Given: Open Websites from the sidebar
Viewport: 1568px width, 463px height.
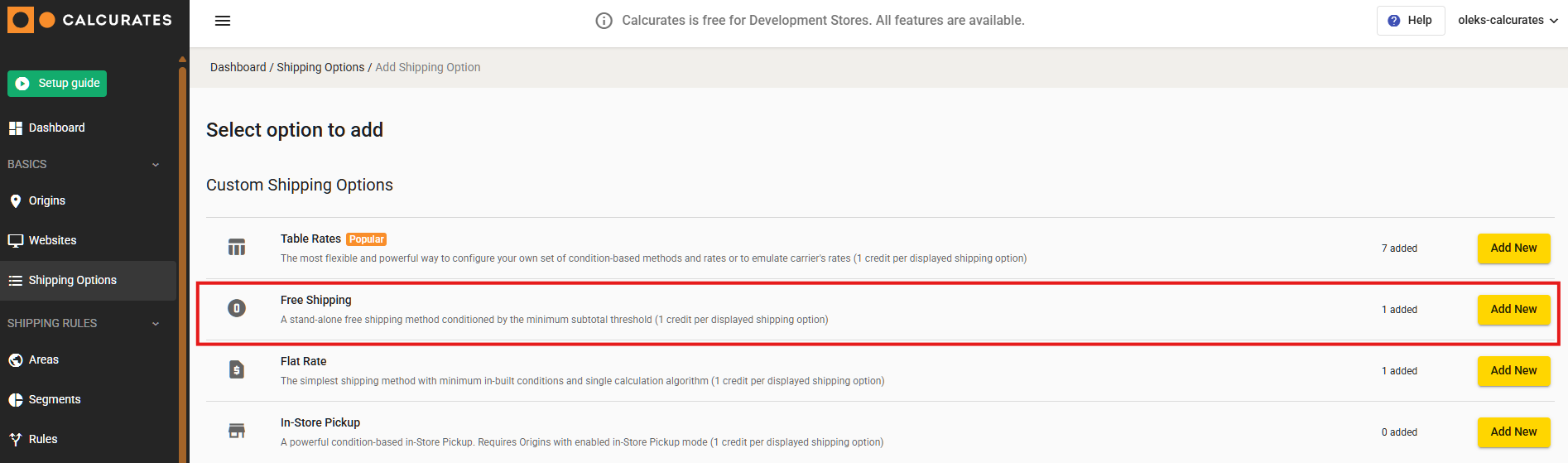Looking at the screenshot, I should point(52,240).
